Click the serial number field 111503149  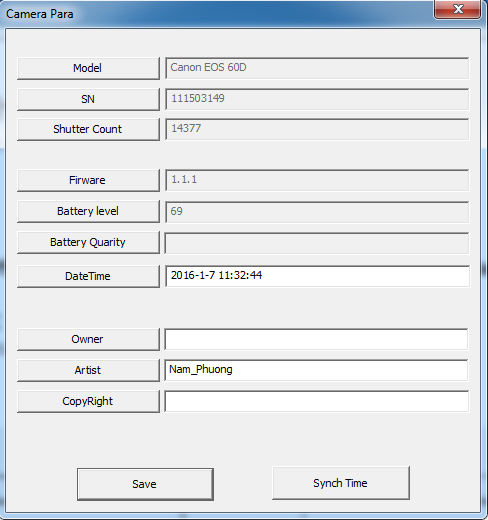pos(317,99)
